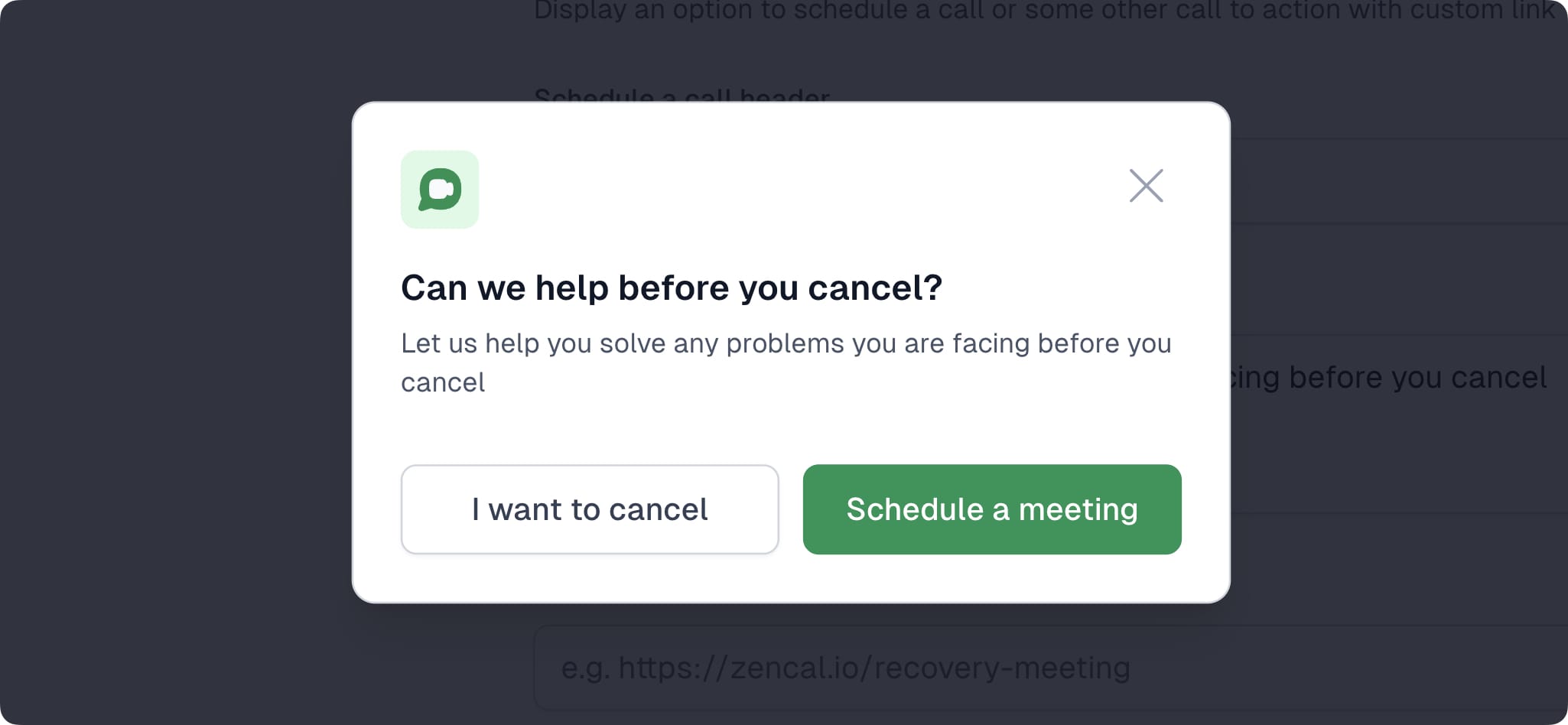Click the green "Schedule a meeting" button

pos(991,509)
